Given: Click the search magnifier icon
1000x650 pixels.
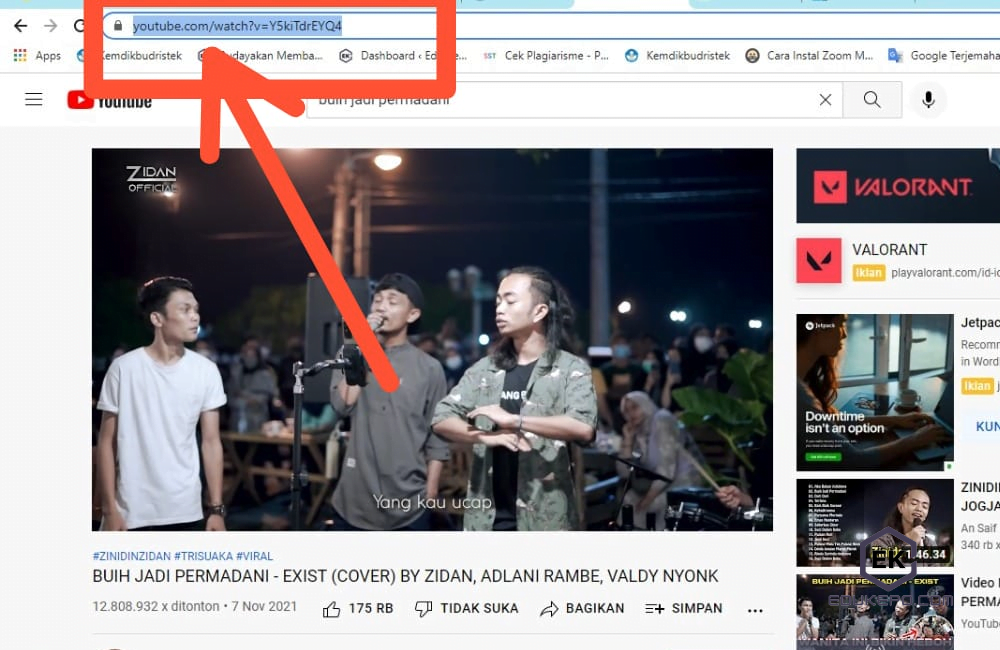Looking at the screenshot, I should pos(871,99).
